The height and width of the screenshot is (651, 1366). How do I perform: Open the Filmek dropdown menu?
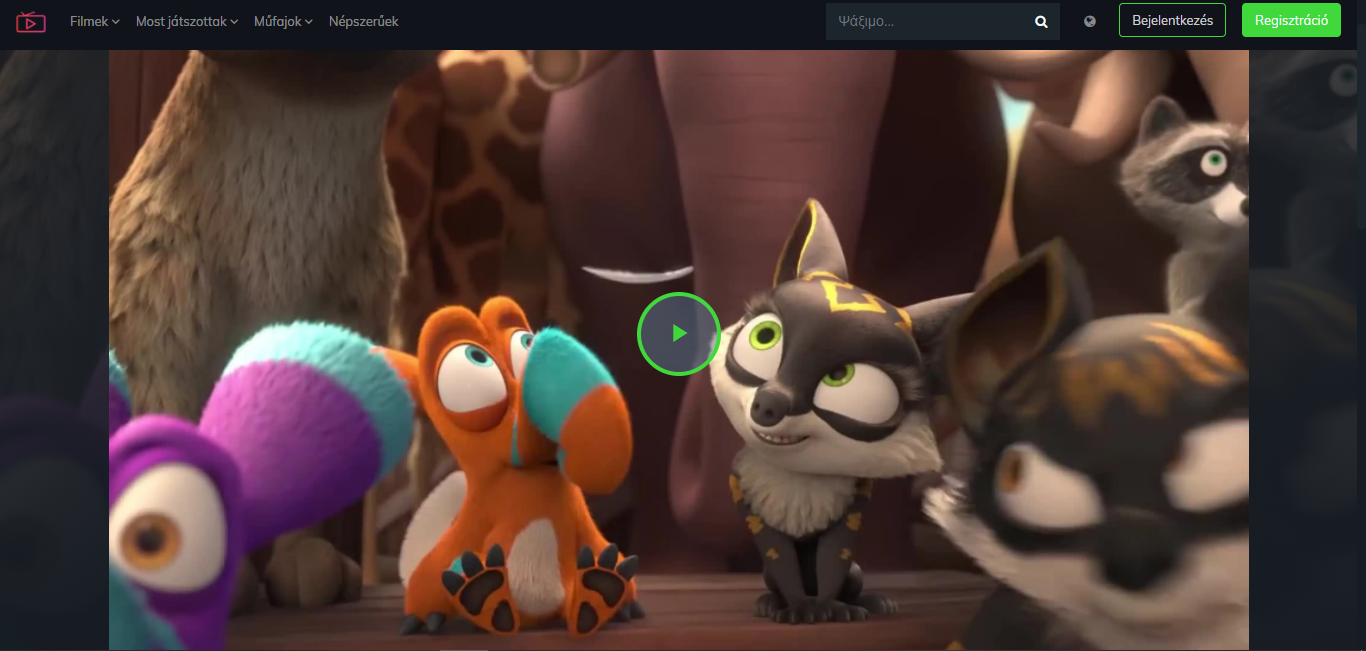coord(95,21)
